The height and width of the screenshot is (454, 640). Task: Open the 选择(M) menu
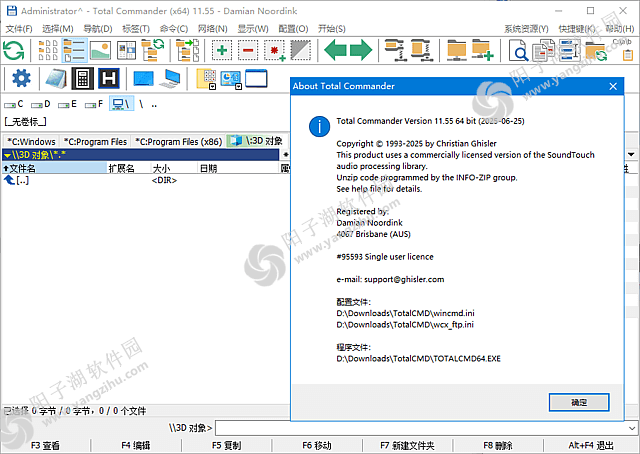point(58,29)
